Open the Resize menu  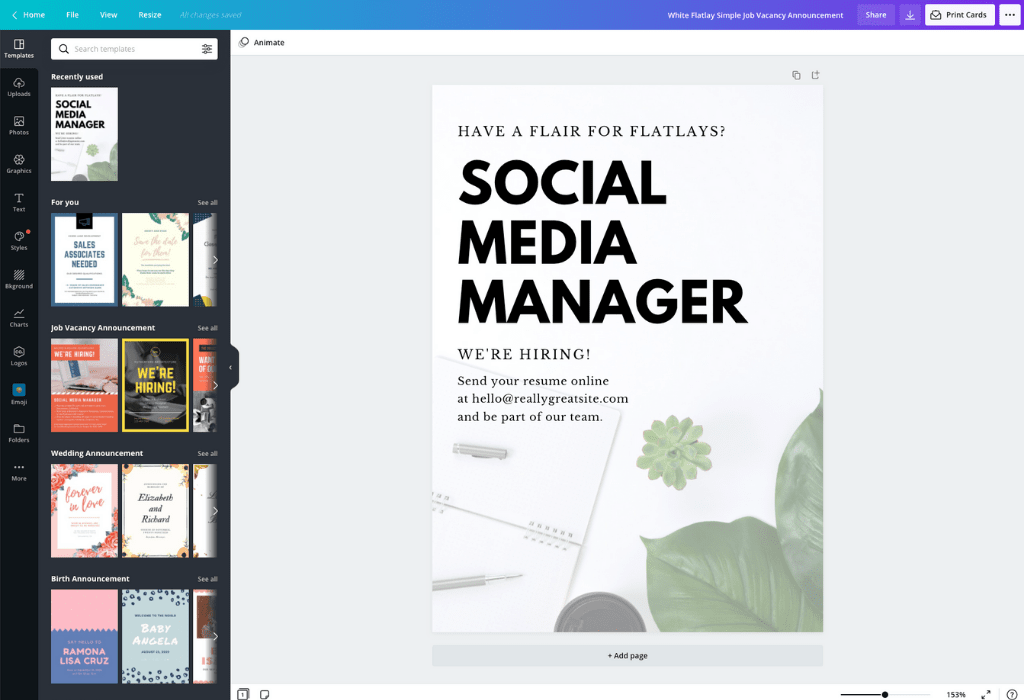pyautogui.click(x=149, y=15)
